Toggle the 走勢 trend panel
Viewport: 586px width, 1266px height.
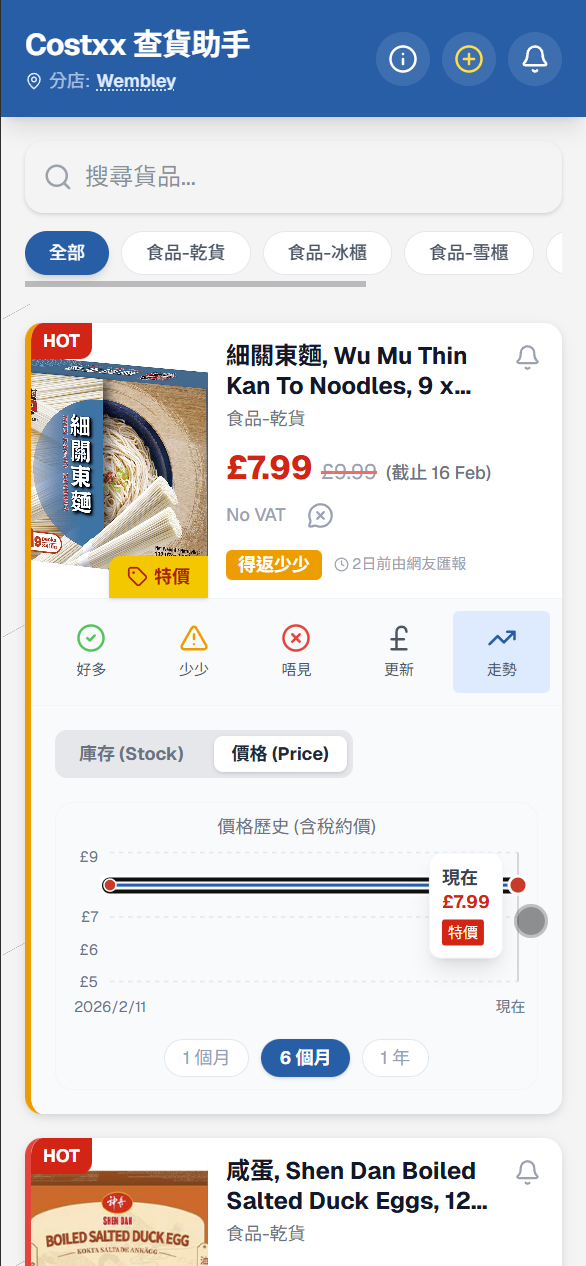click(x=501, y=651)
